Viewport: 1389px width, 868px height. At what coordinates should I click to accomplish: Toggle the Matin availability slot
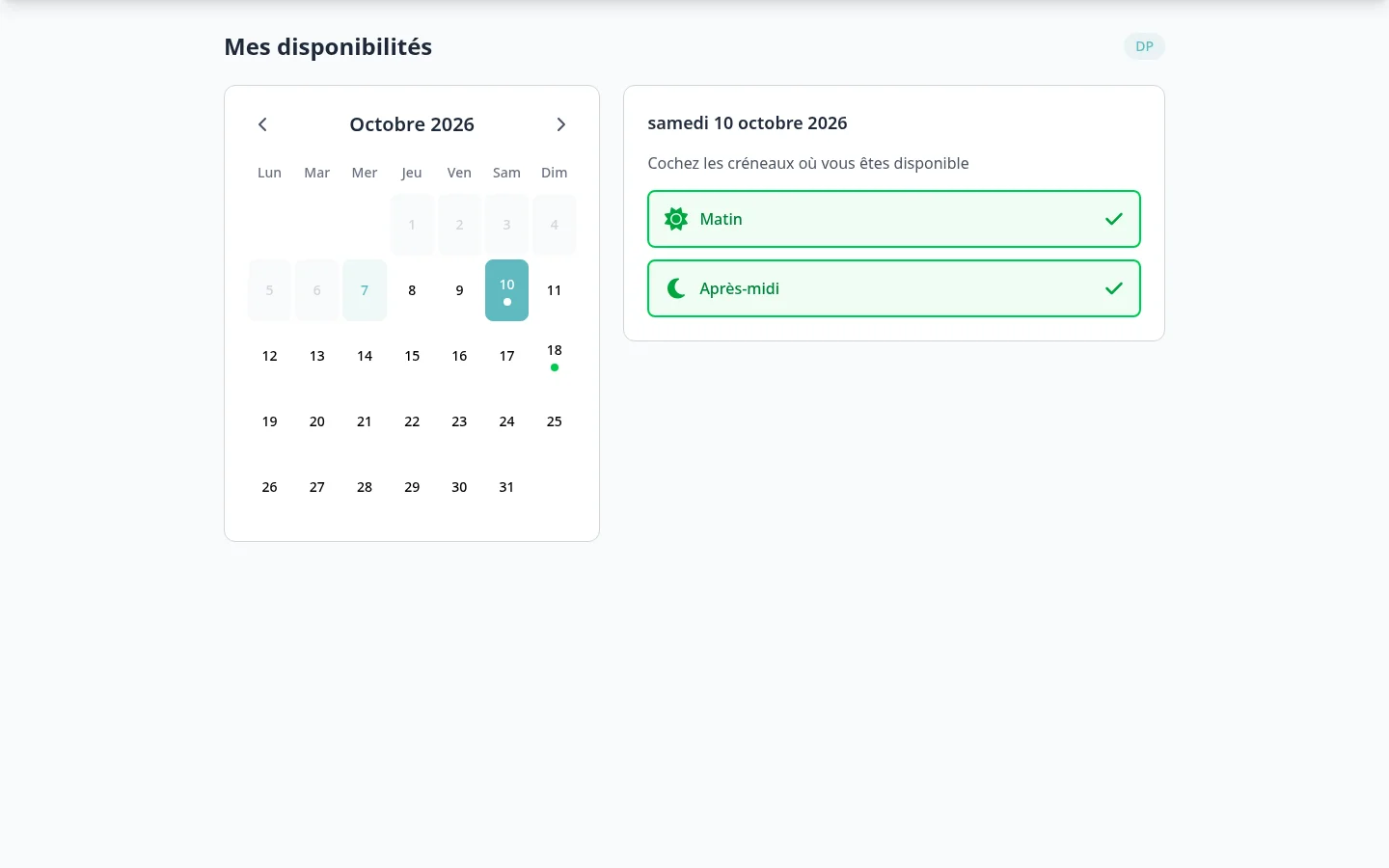tap(894, 219)
